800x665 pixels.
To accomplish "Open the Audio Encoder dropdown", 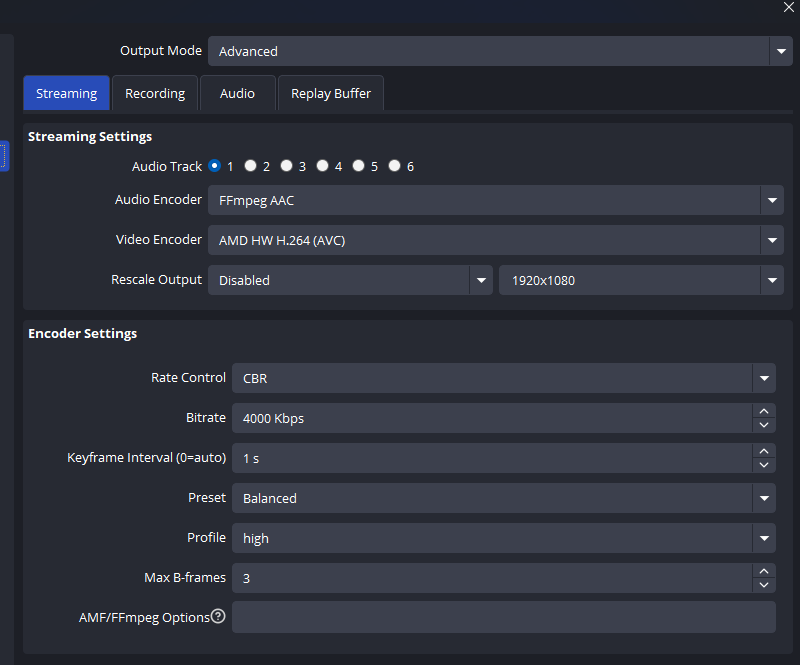I will click(496, 200).
